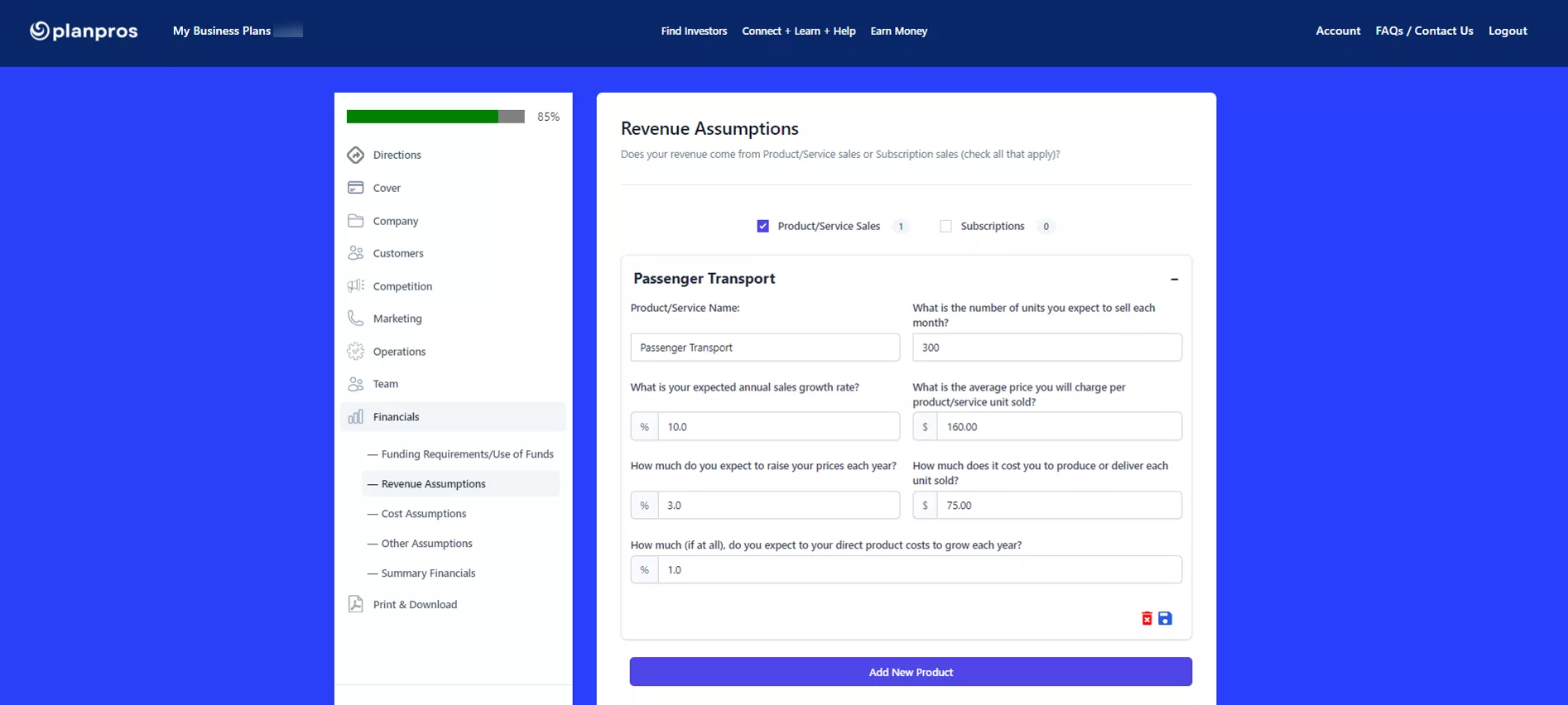Collapse the Passenger Transport panel
The height and width of the screenshot is (705, 1568).
click(x=1174, y=280)
